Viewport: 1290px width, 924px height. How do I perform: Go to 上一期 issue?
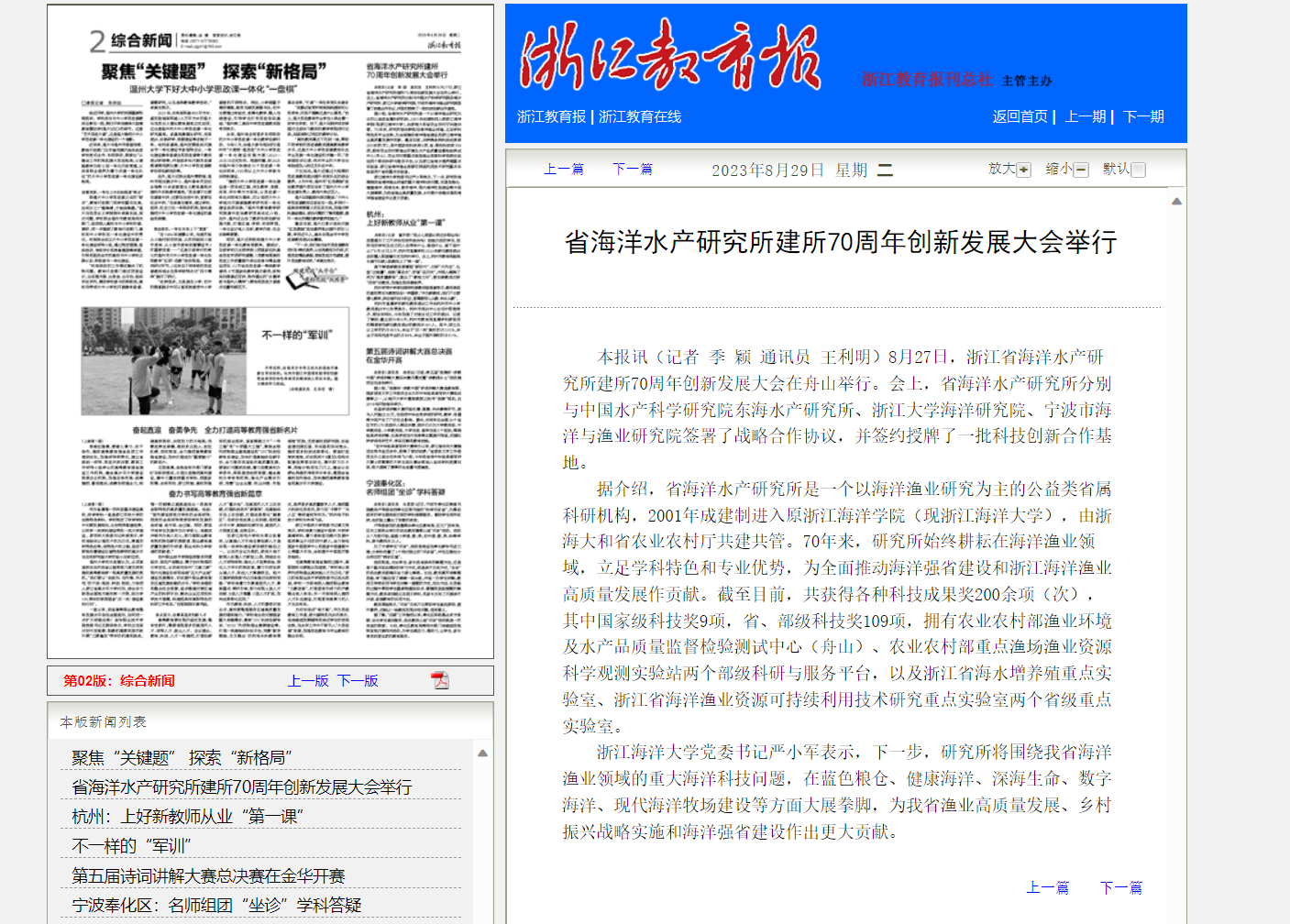(x=1086, y=116)
